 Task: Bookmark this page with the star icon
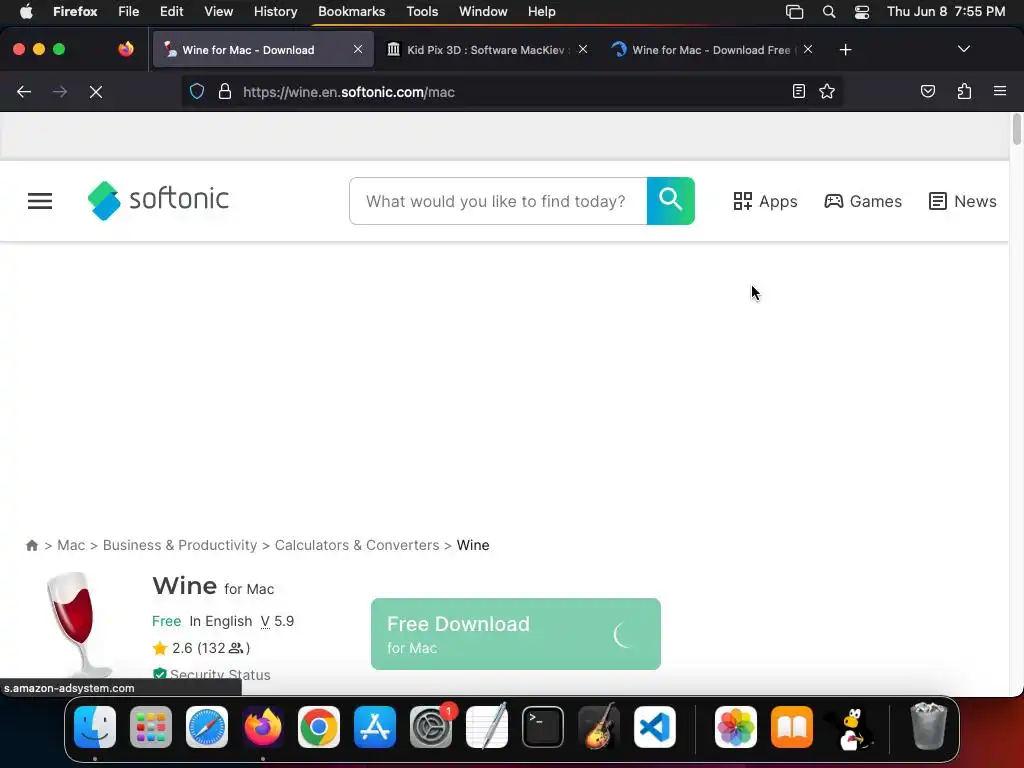click(827, 91)
